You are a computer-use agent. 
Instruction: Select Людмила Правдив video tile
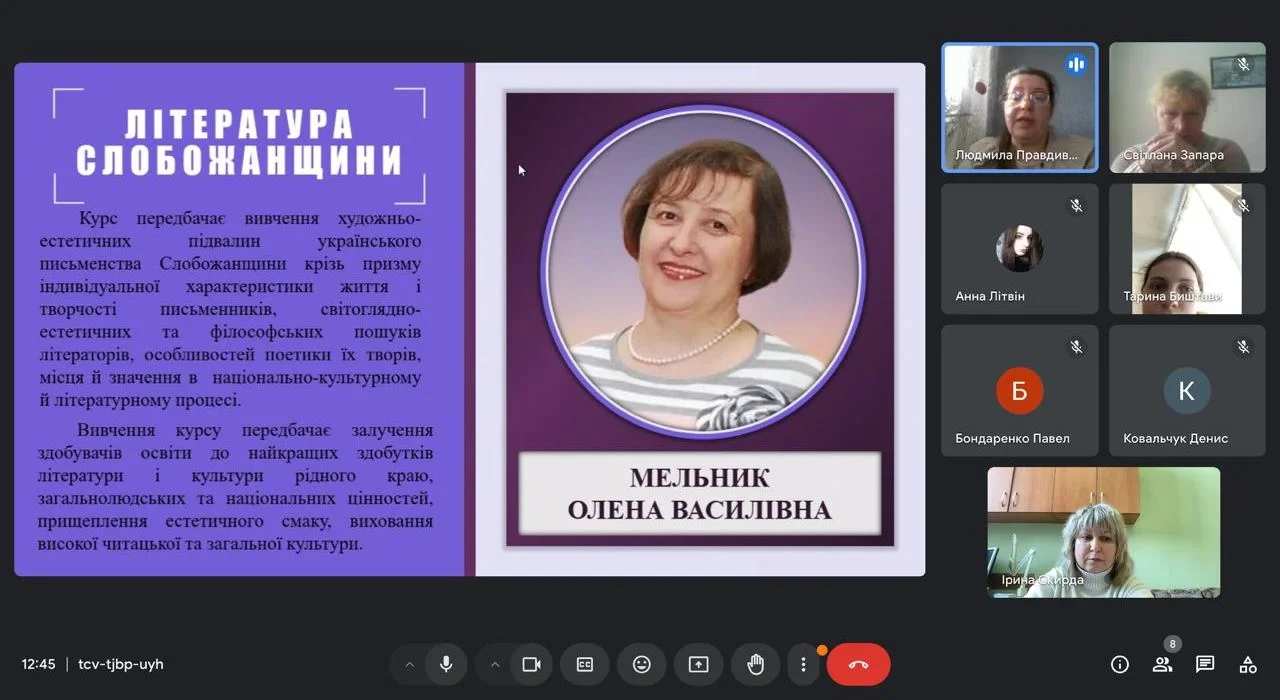tap(1019, 107)
